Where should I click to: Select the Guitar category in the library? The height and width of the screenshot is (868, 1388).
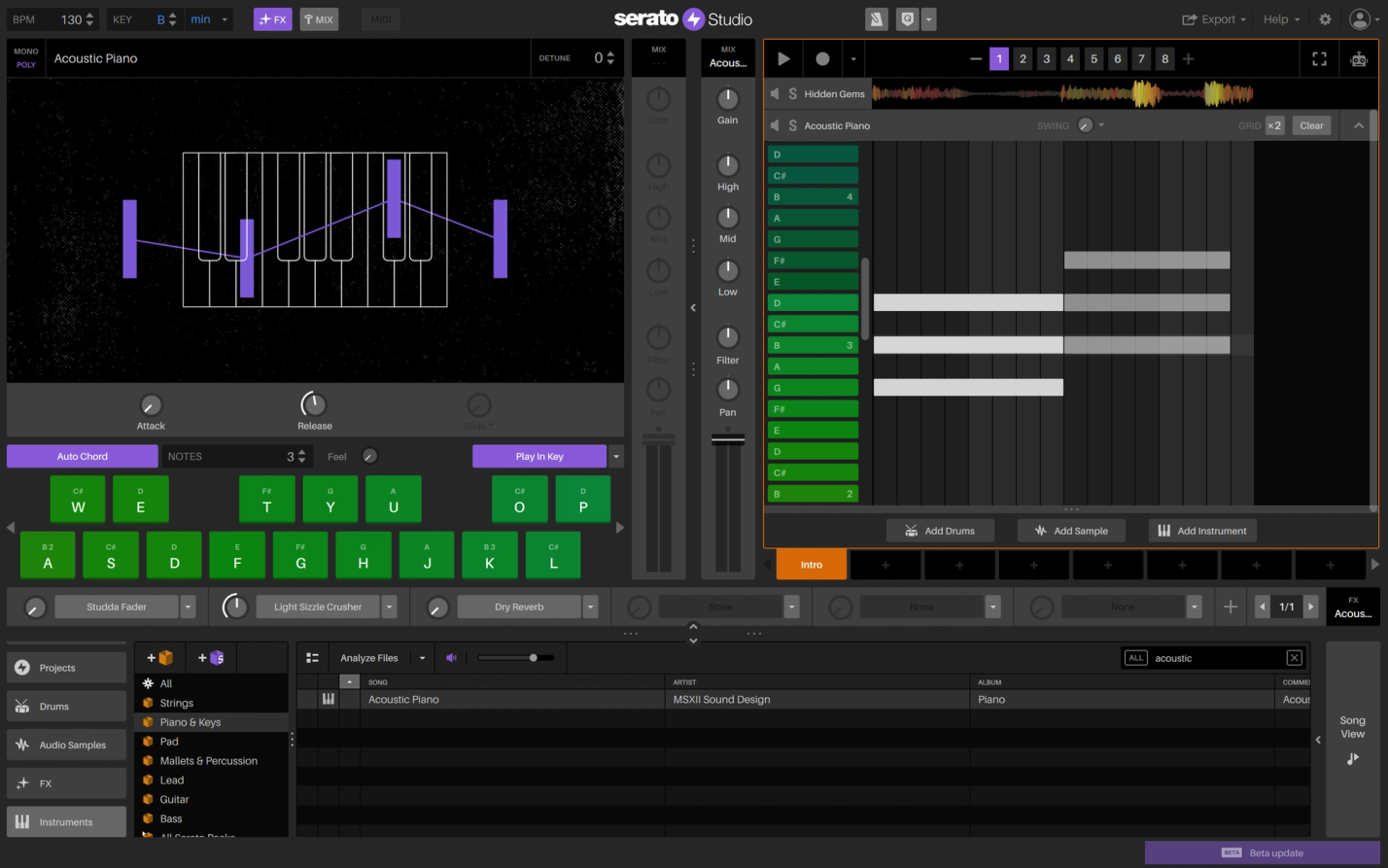175,799
